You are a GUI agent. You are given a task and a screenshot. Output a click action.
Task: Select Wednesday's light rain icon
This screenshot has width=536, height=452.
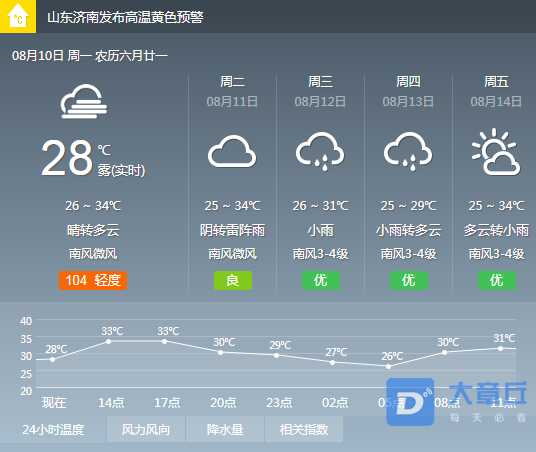tap(320, 151)
